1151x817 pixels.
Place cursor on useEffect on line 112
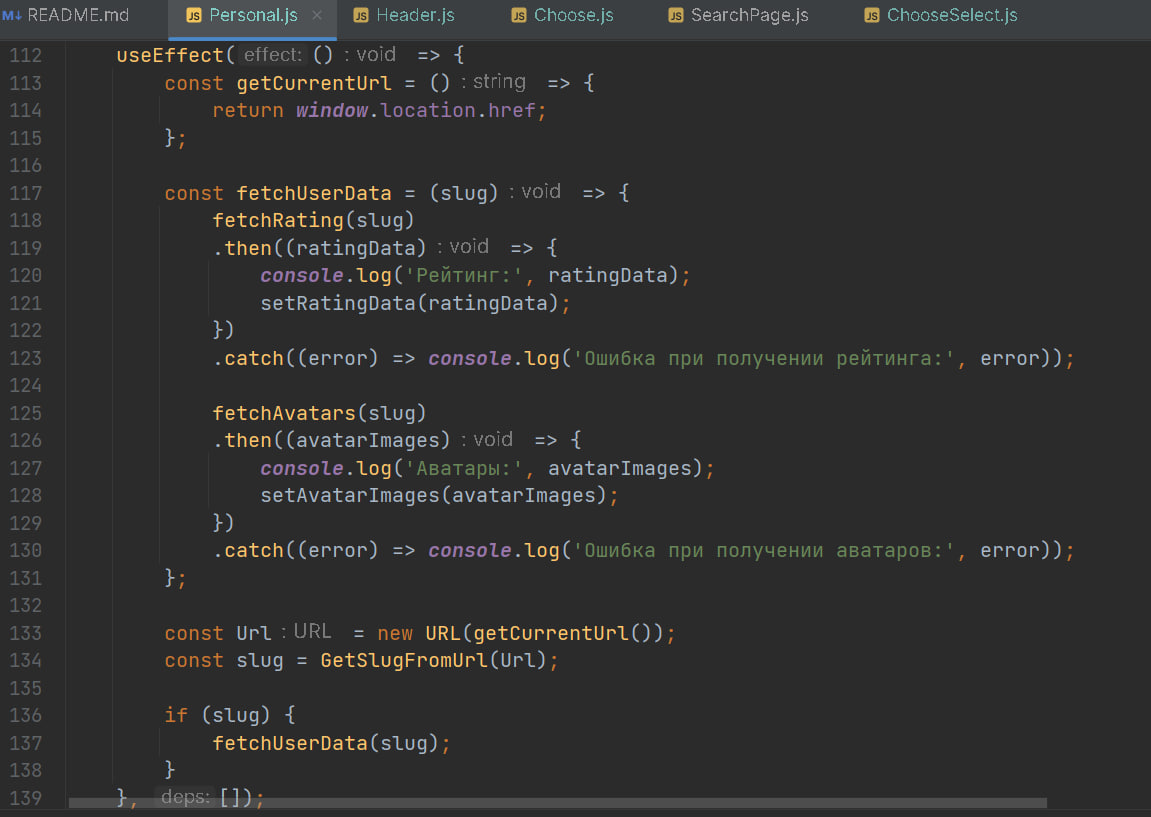point(170,56)
